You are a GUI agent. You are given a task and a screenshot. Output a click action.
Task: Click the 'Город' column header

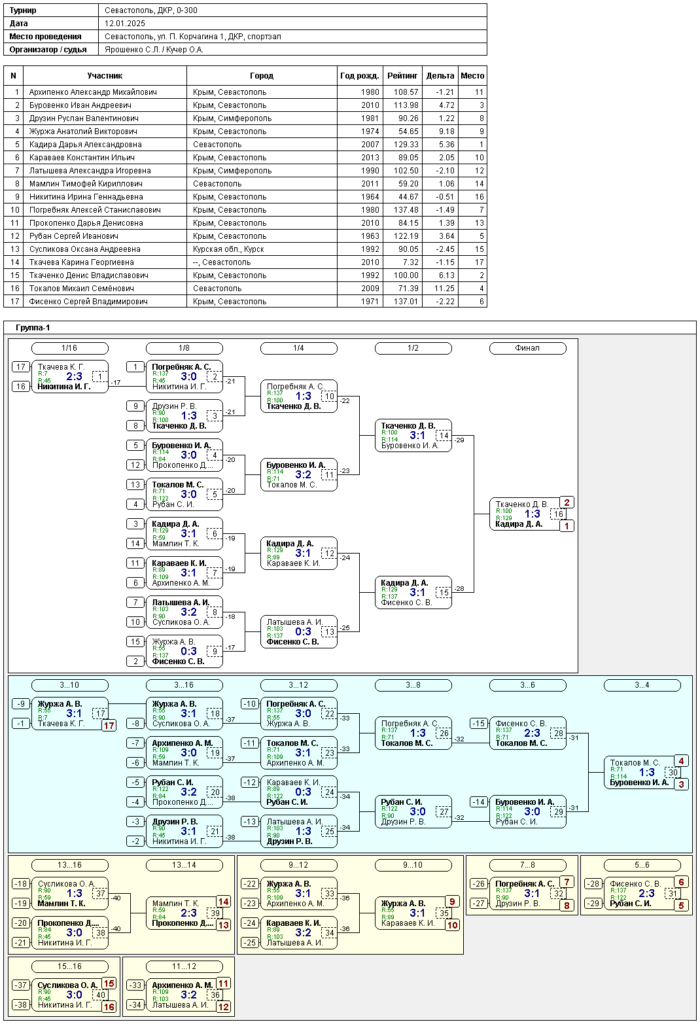(261, 76)
